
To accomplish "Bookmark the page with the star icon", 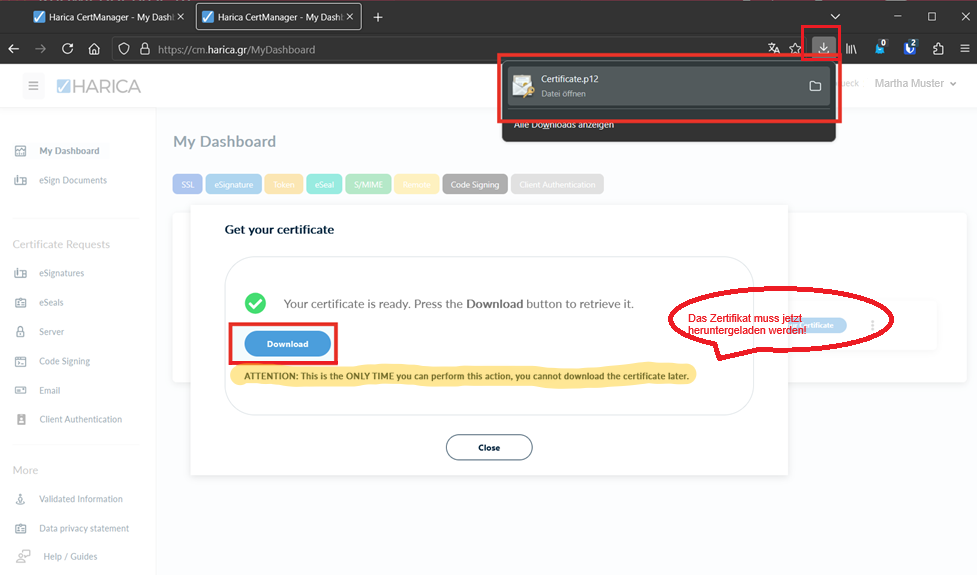I will point(795,49).
